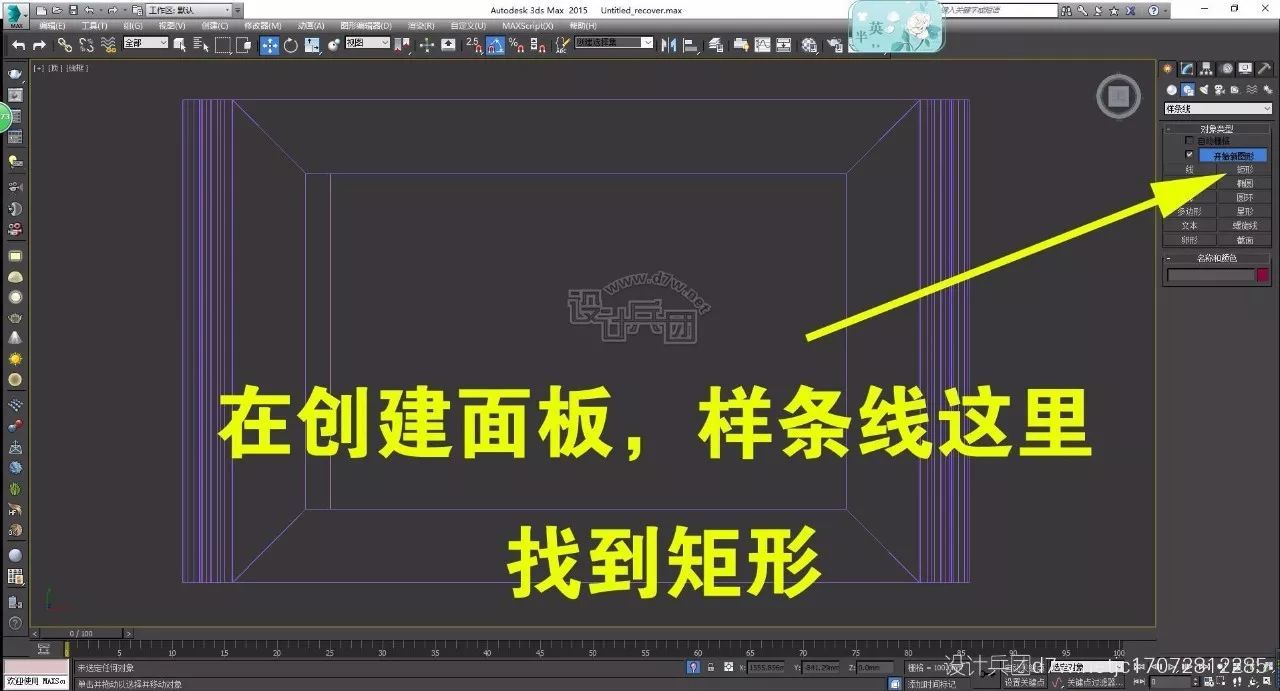Open the named selection sets dropdown
The image size is (1280, 691).
point(615,43)
